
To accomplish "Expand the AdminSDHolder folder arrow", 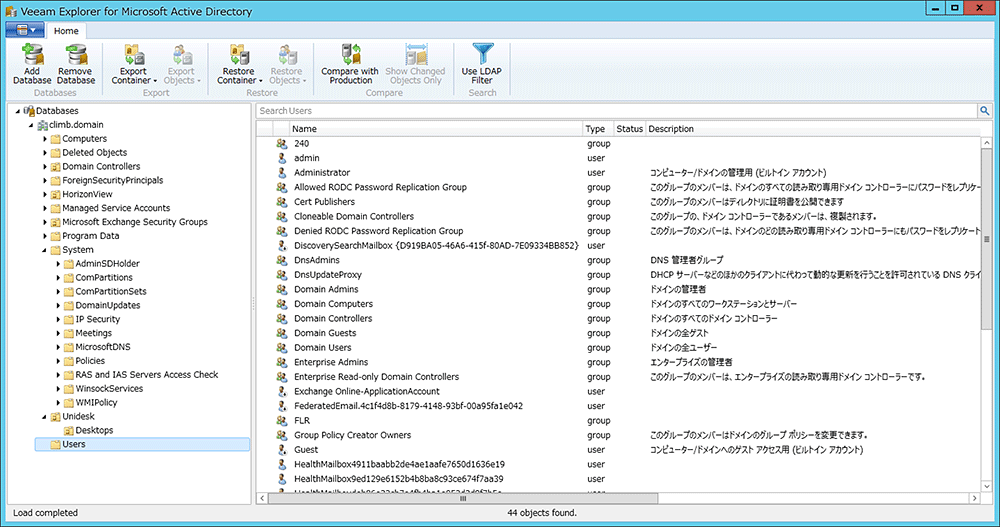I will click(x=59, y=264).
